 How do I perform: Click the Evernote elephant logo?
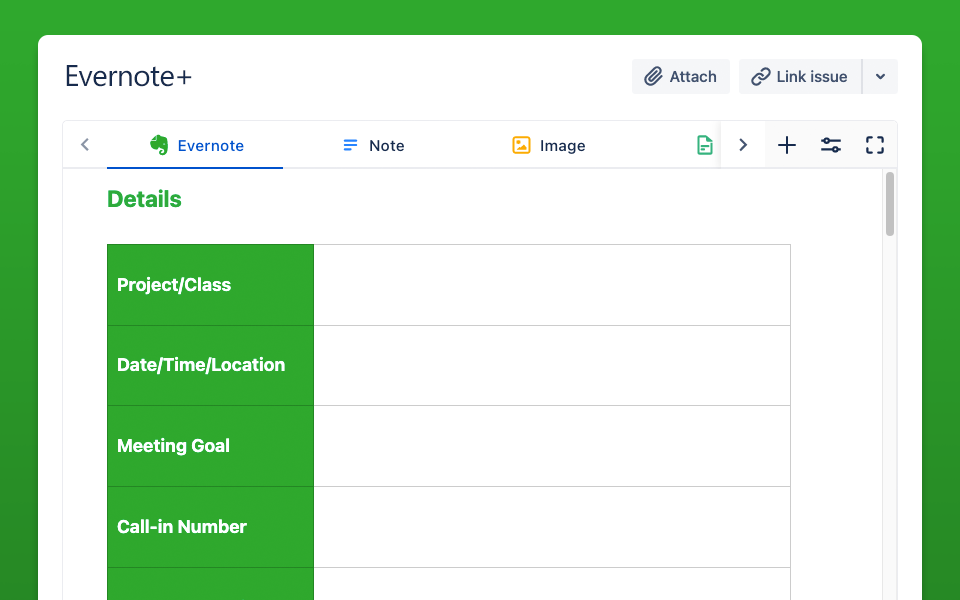(159, 145)
